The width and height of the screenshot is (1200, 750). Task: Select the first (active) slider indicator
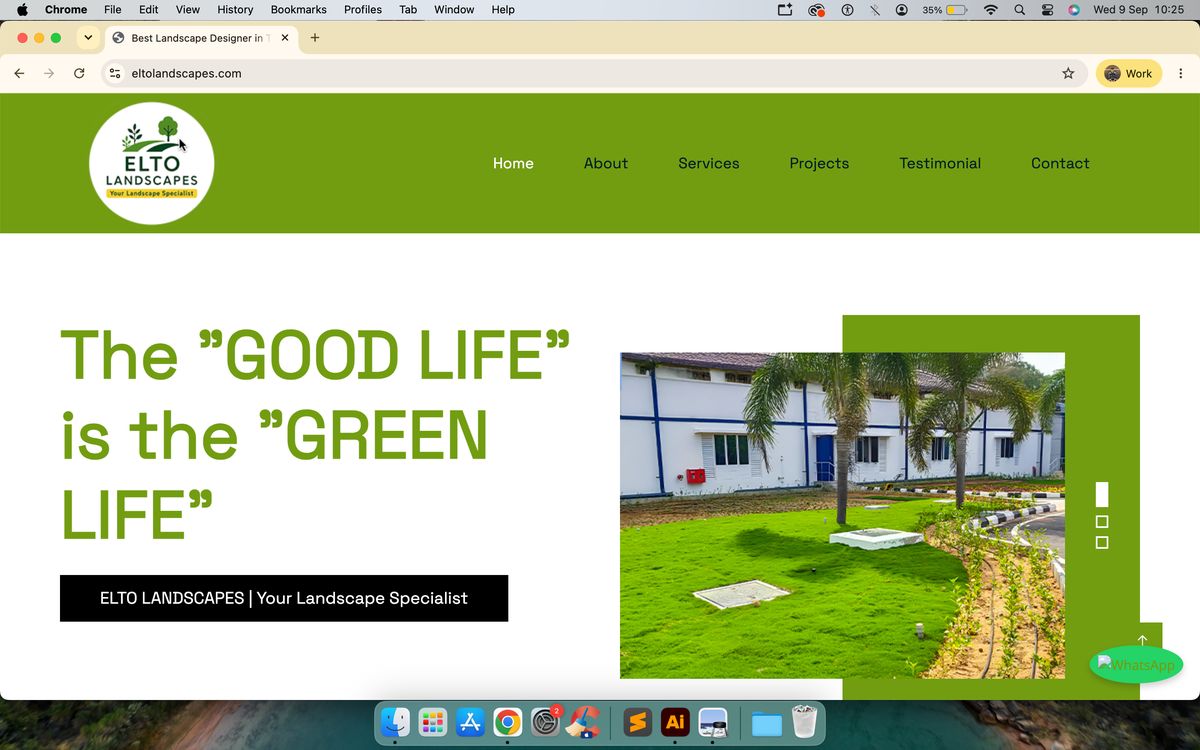[1102, 495]
